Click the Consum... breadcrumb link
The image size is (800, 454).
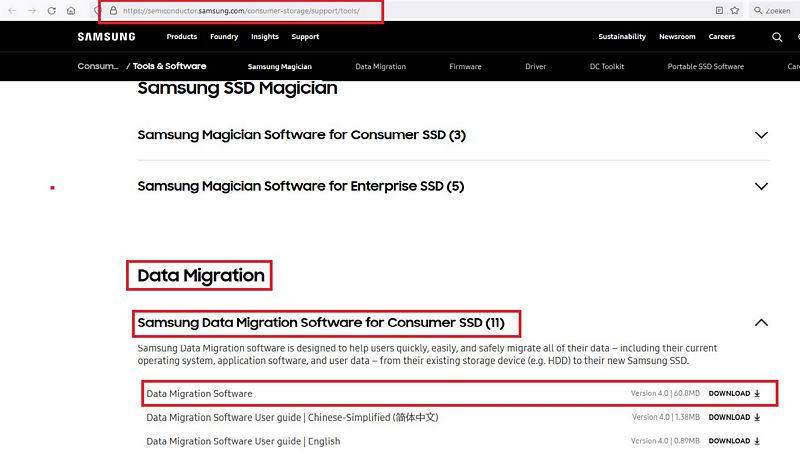click(x=98, y=66)
